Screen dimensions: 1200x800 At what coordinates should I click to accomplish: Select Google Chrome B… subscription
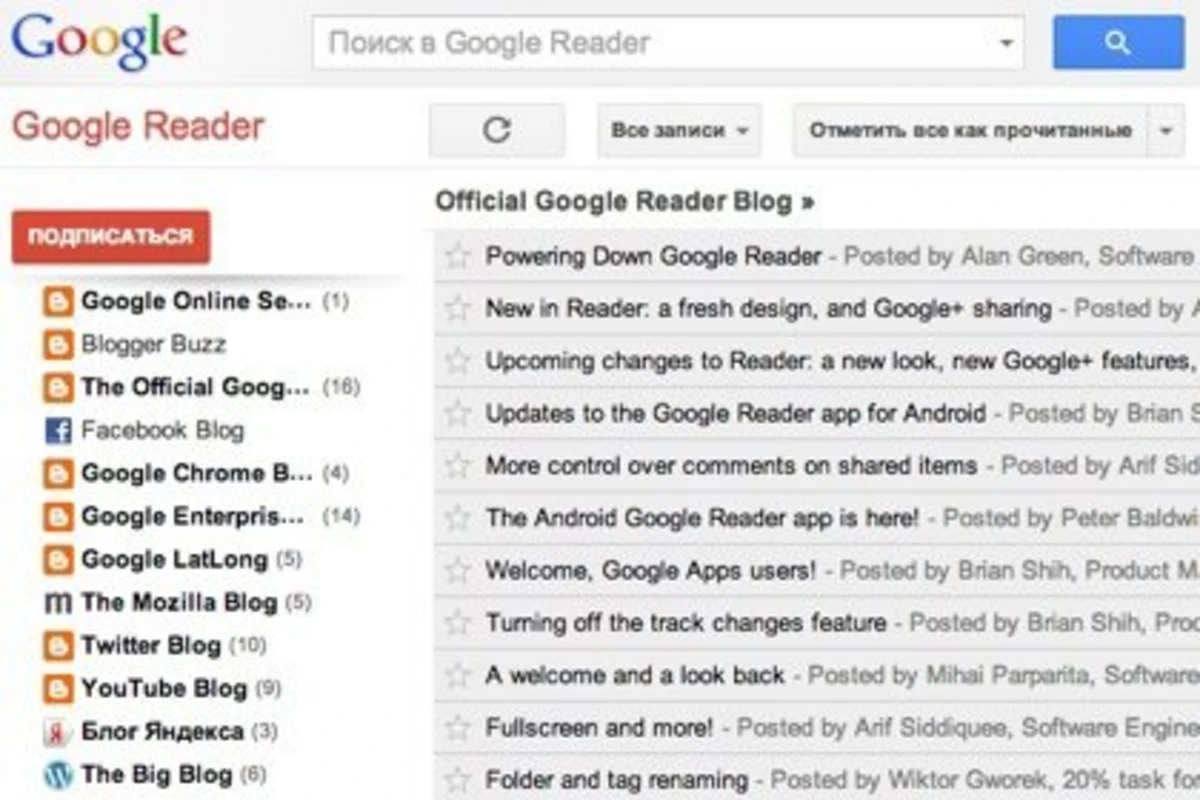[197, 474]
